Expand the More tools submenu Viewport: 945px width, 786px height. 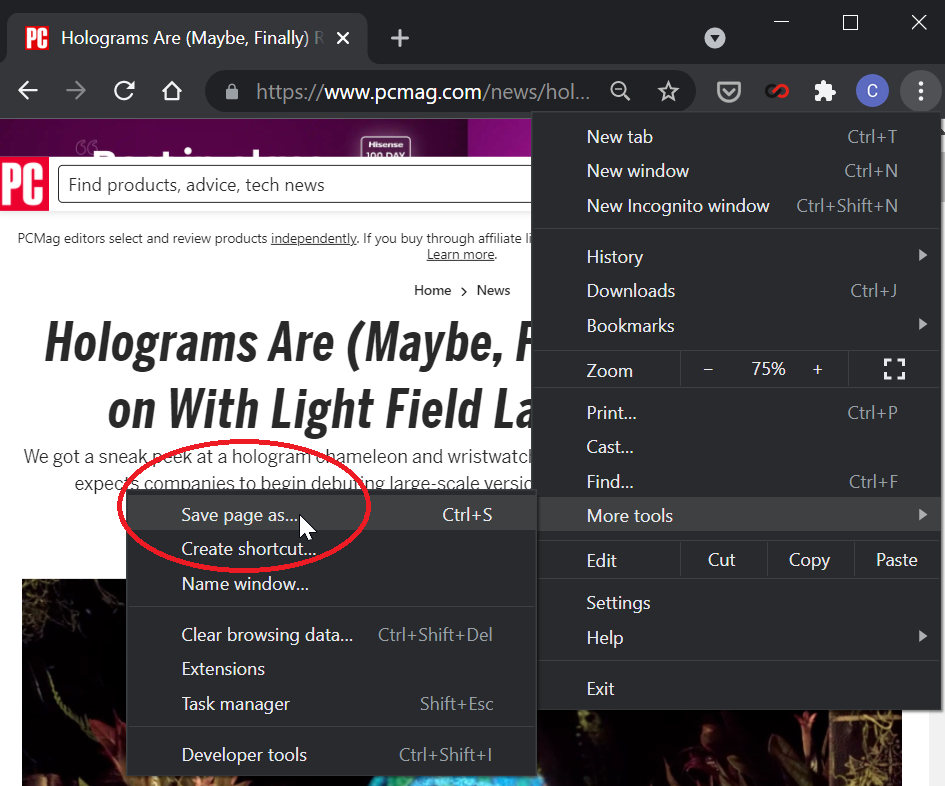click(738, 515)
